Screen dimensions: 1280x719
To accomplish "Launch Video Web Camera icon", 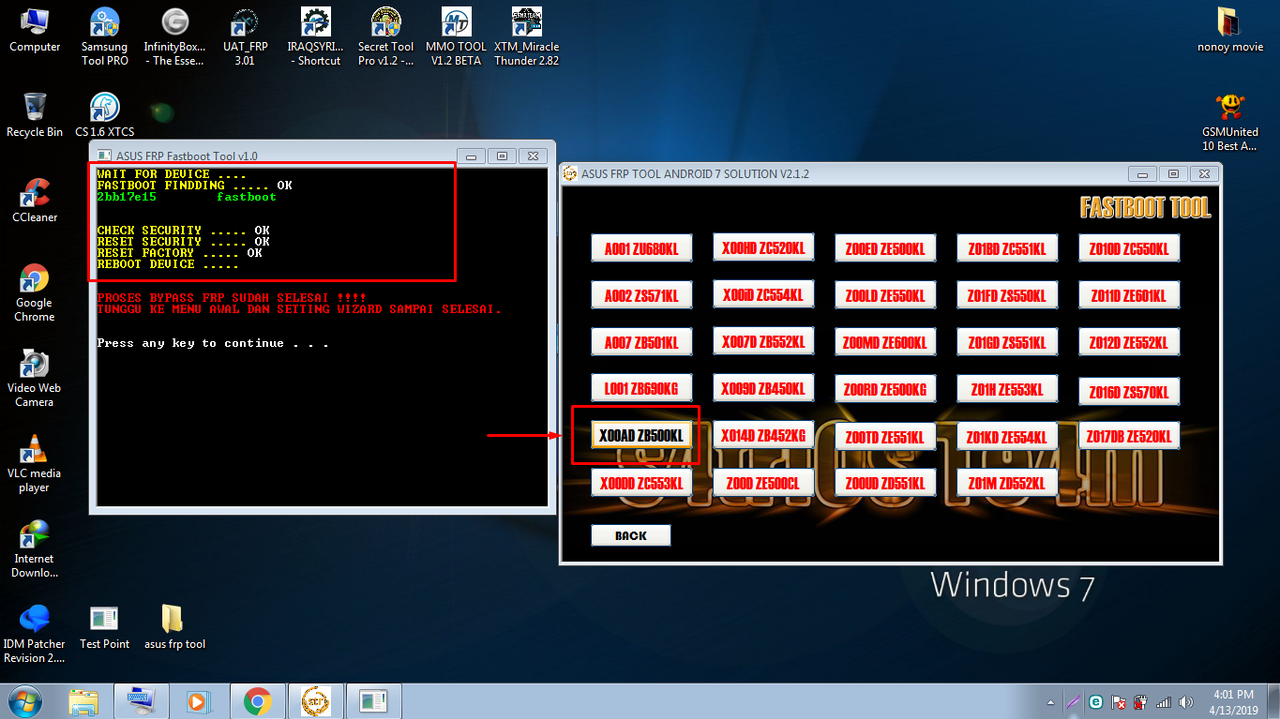I will [34, 378].
